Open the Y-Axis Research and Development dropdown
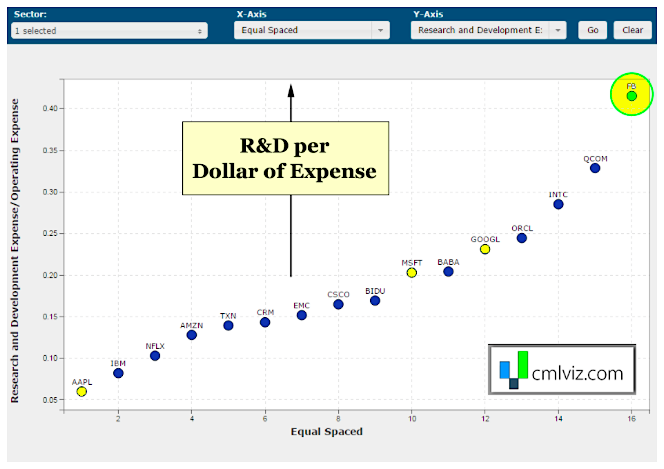Viewport: 664px width, 469px height. click(488, 30)
